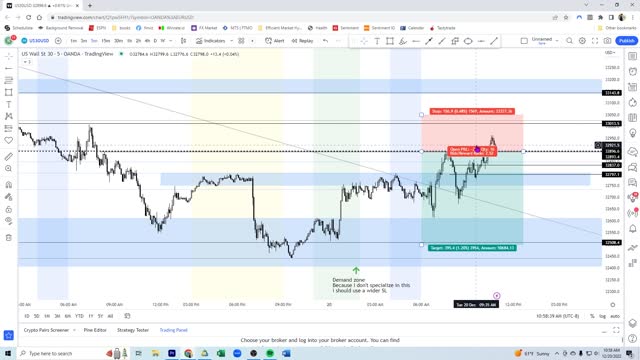Select the 15m timeframe
This screenshot has height=360, width=640.
point(106,41)
